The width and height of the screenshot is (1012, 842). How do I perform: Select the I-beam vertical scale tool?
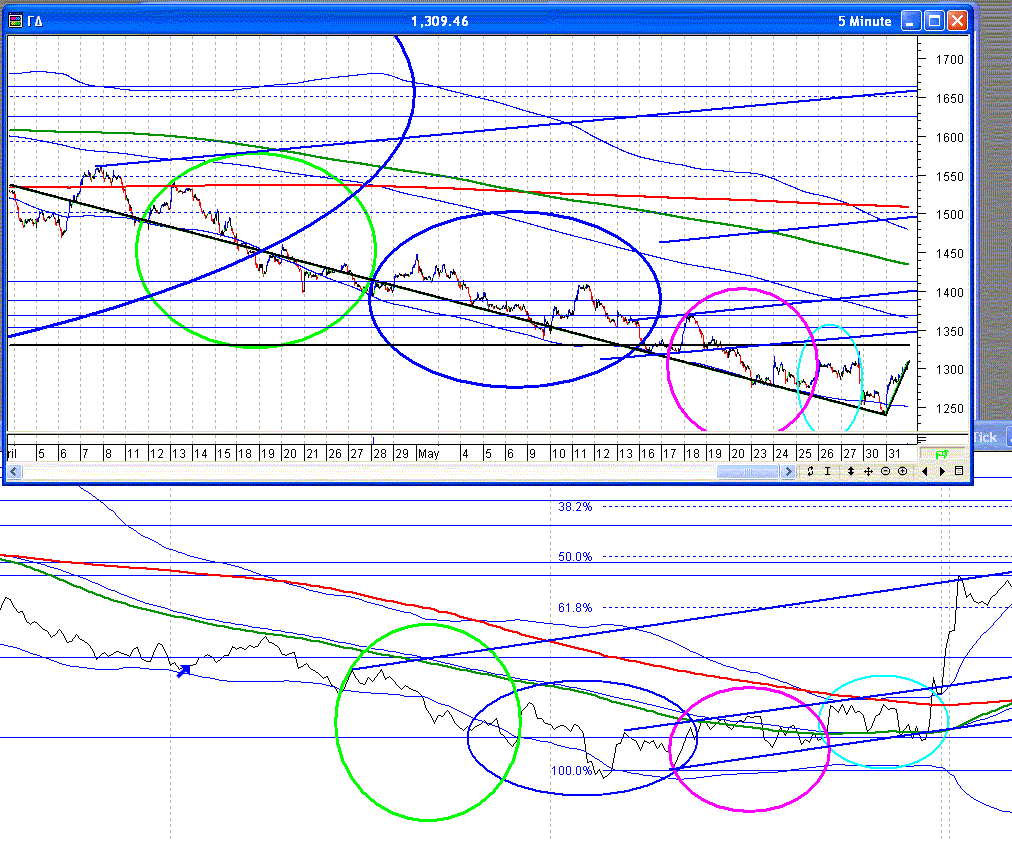click(827, 472)
